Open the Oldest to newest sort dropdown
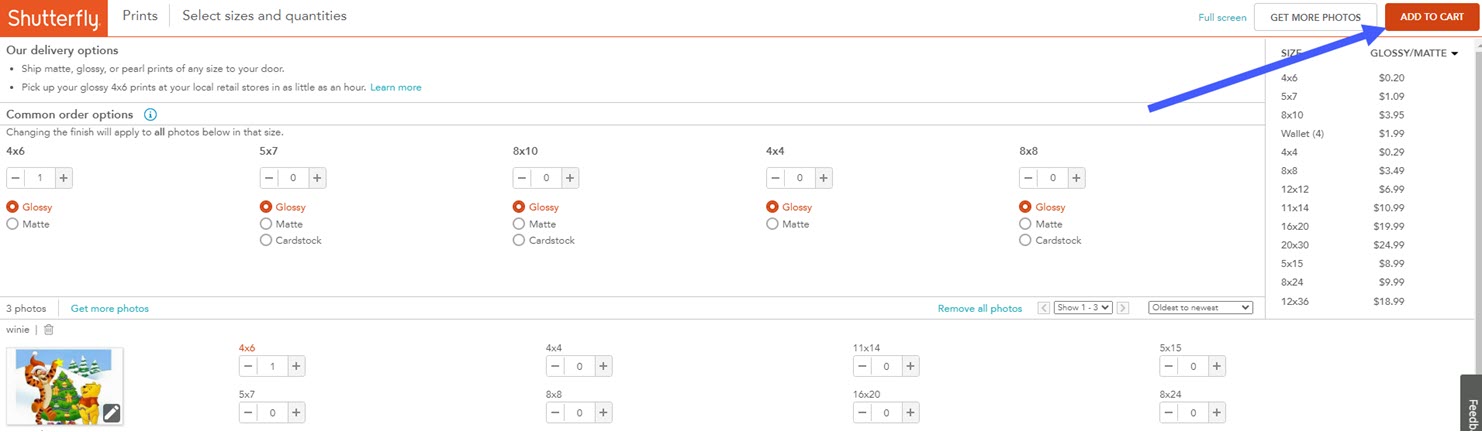The image size is (1482, 432). pyautogui.click(x=1200, y=308)
